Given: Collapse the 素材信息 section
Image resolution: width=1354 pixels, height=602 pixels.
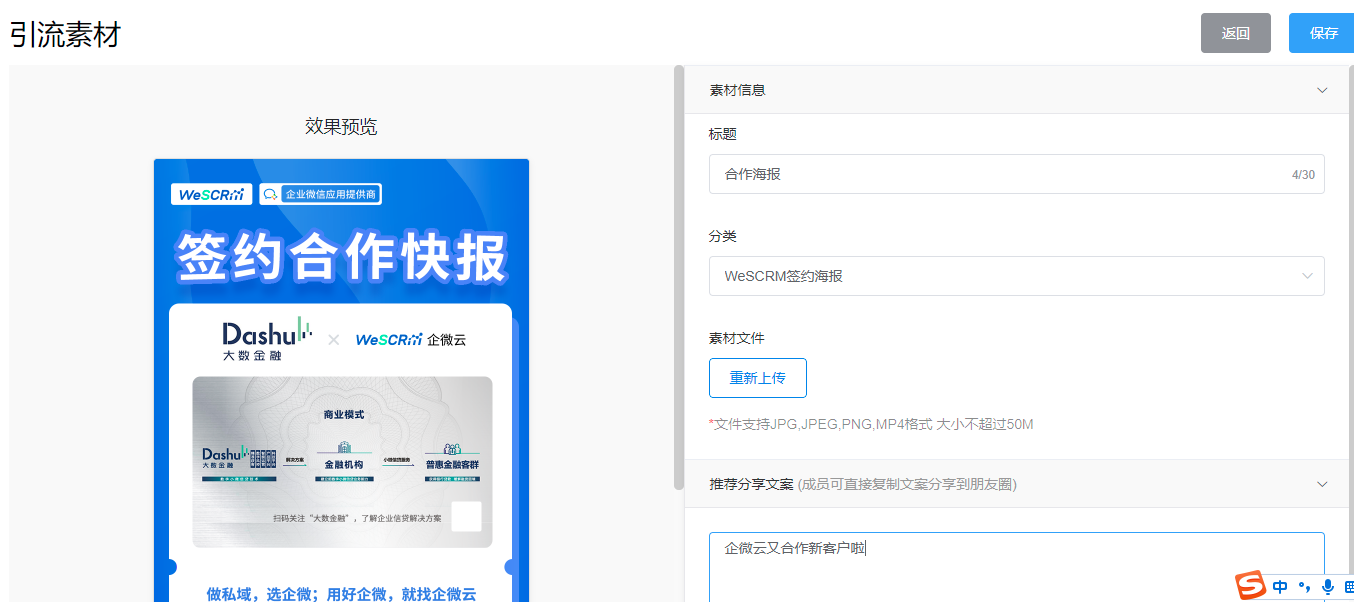Looking at the screenshot, I should (x=1322, y=90).
